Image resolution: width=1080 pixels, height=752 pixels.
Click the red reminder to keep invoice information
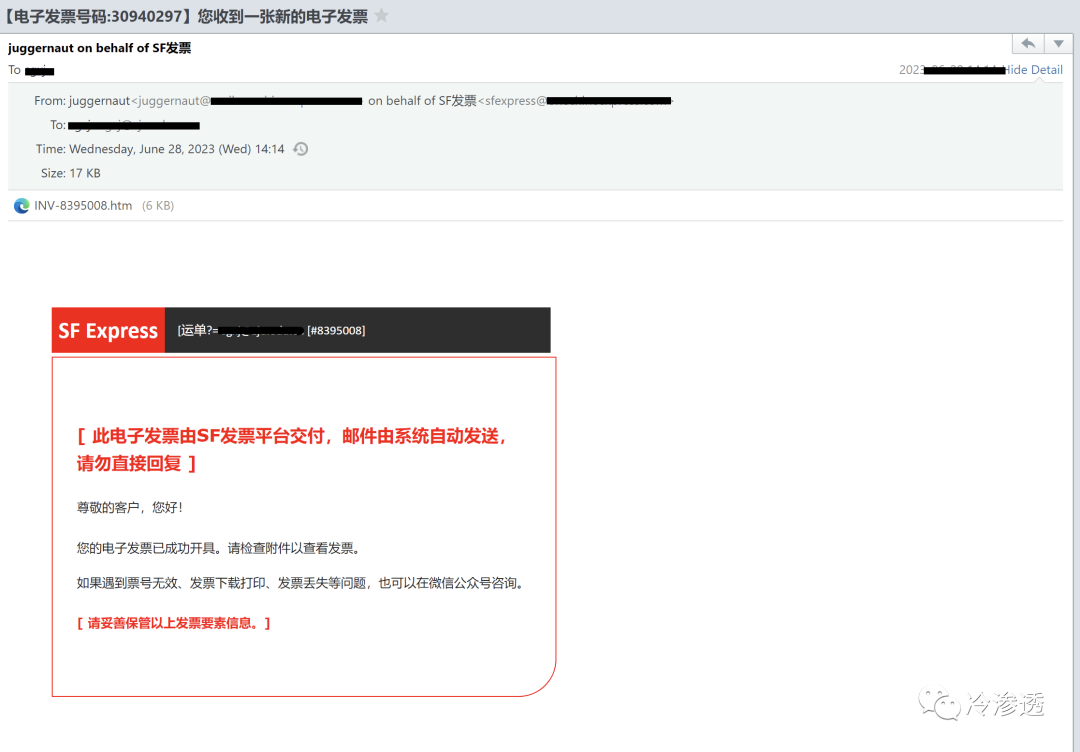coord(174,623)
